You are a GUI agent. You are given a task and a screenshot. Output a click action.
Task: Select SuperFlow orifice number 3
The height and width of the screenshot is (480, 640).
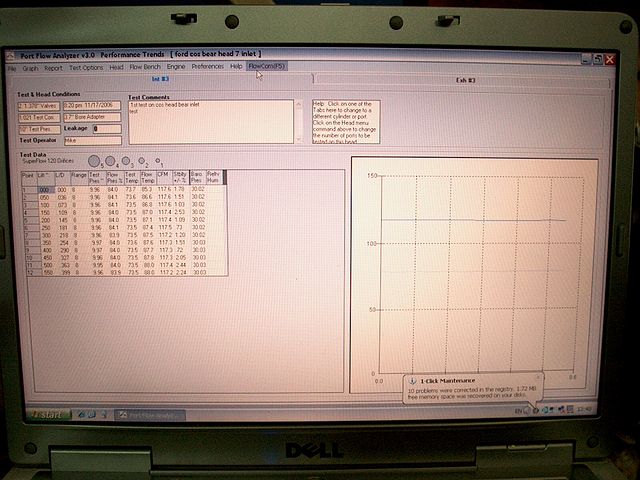pyautogui.click(x=126, y=161)
